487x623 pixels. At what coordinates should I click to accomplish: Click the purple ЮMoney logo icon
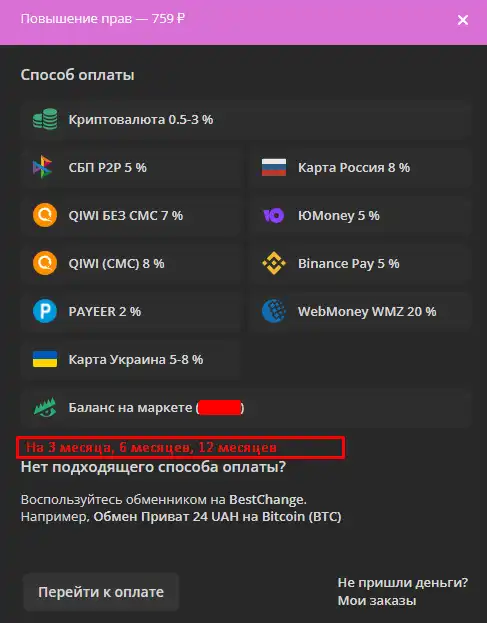point(274,215)
